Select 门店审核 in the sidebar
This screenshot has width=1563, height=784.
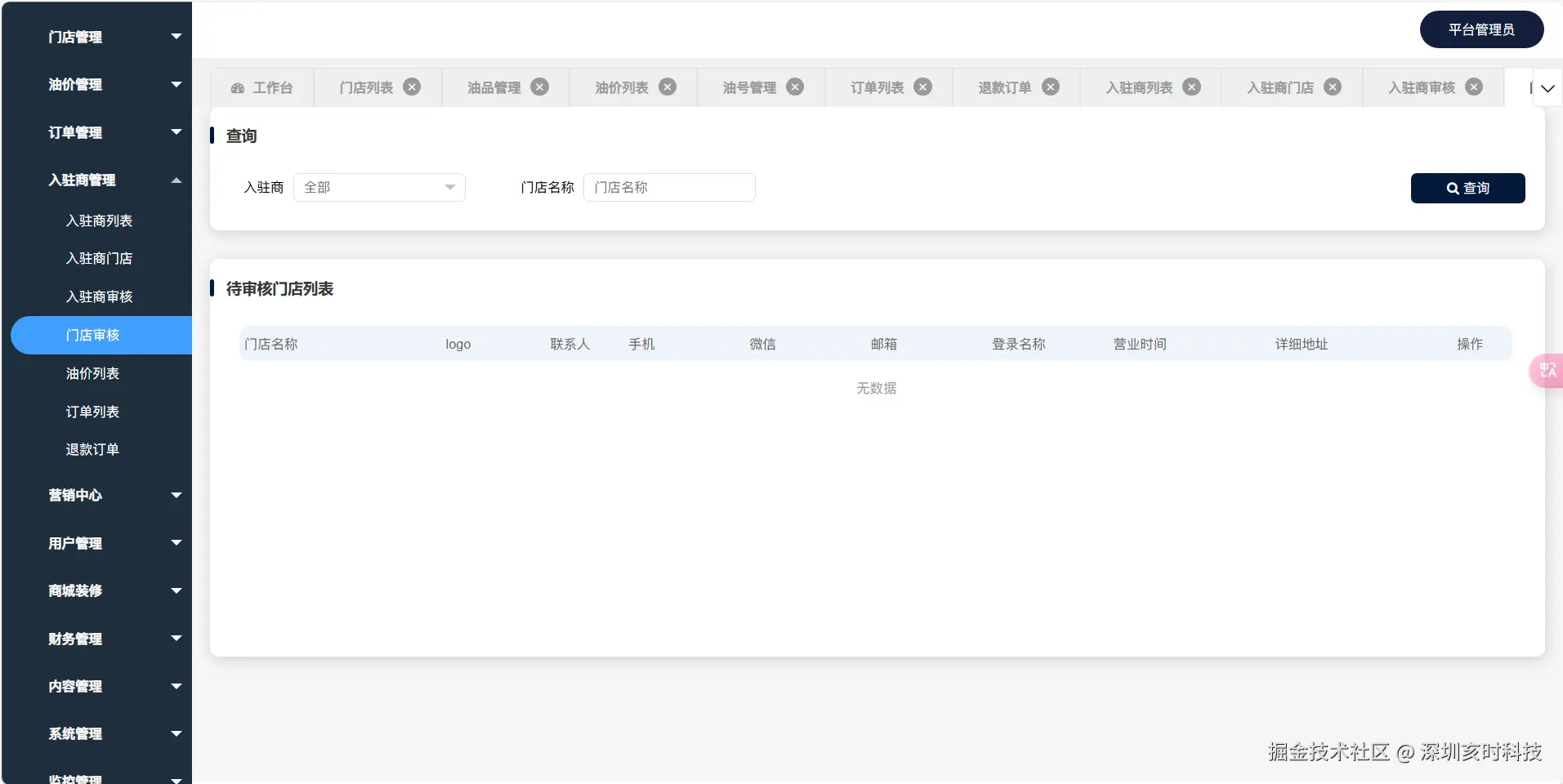point(101,335)
